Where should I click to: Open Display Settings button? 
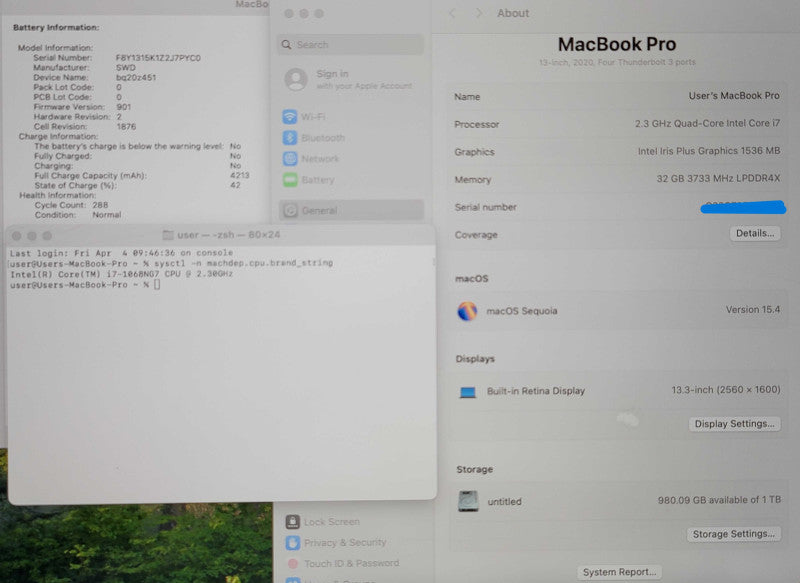click(734, 424)
